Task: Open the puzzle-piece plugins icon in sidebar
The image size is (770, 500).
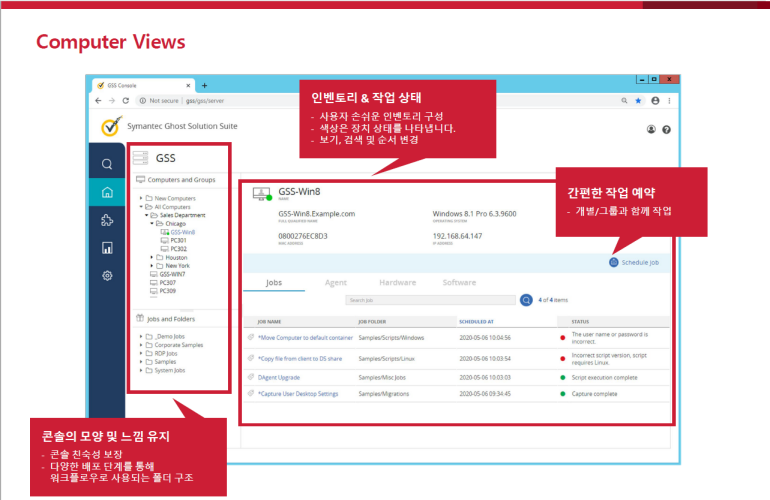Action: click(107, 220)
